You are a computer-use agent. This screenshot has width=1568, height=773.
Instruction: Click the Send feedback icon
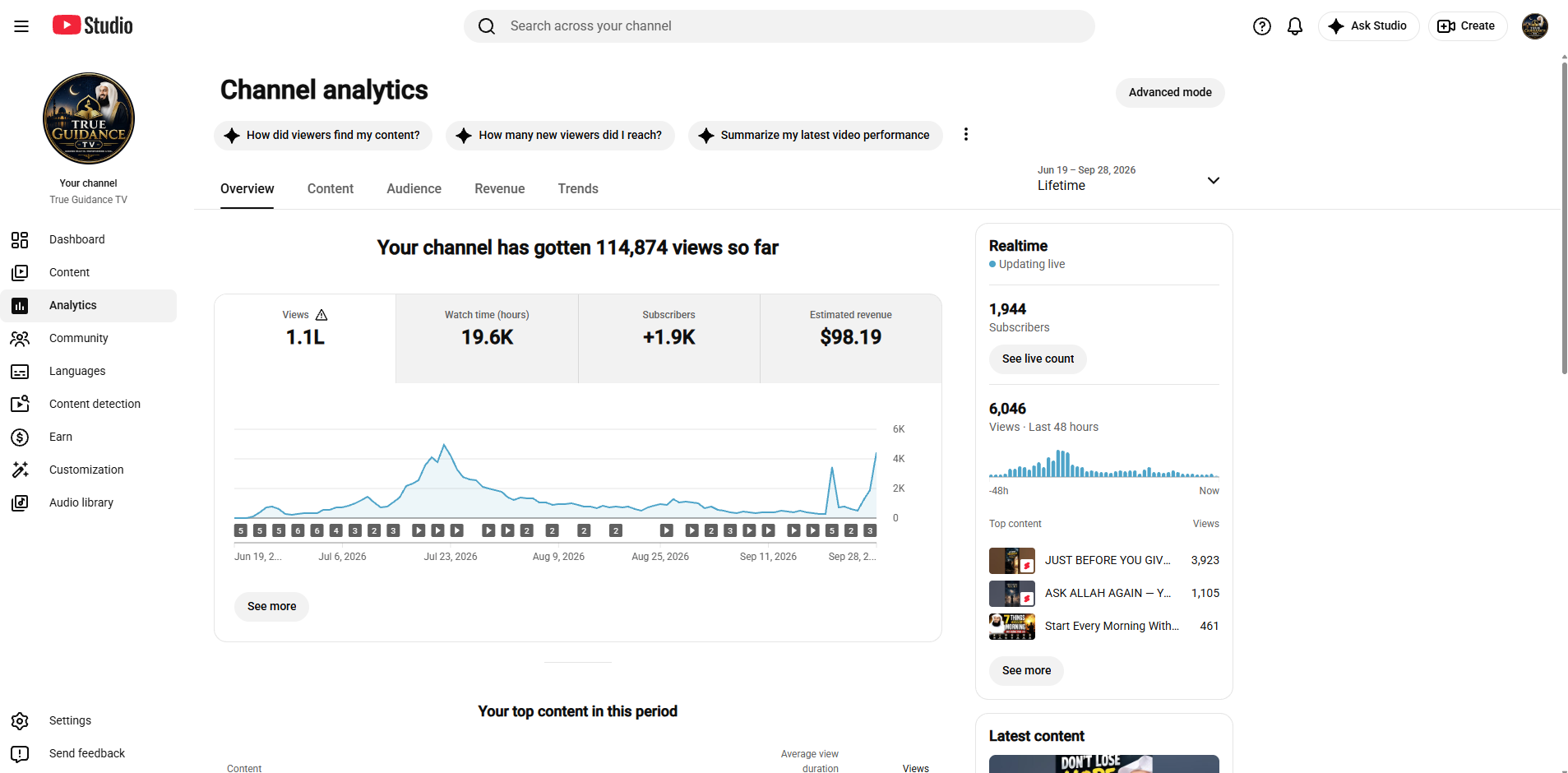[20, 753]
